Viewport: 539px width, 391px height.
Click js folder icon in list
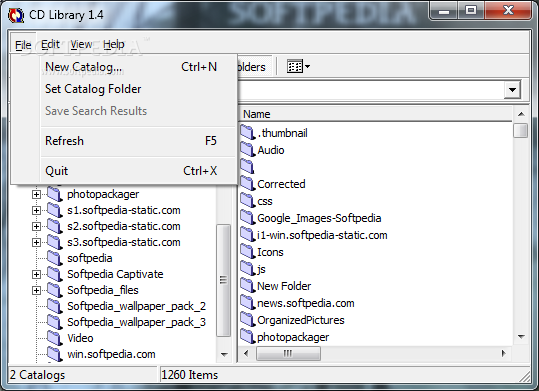[x=248, y=269]
